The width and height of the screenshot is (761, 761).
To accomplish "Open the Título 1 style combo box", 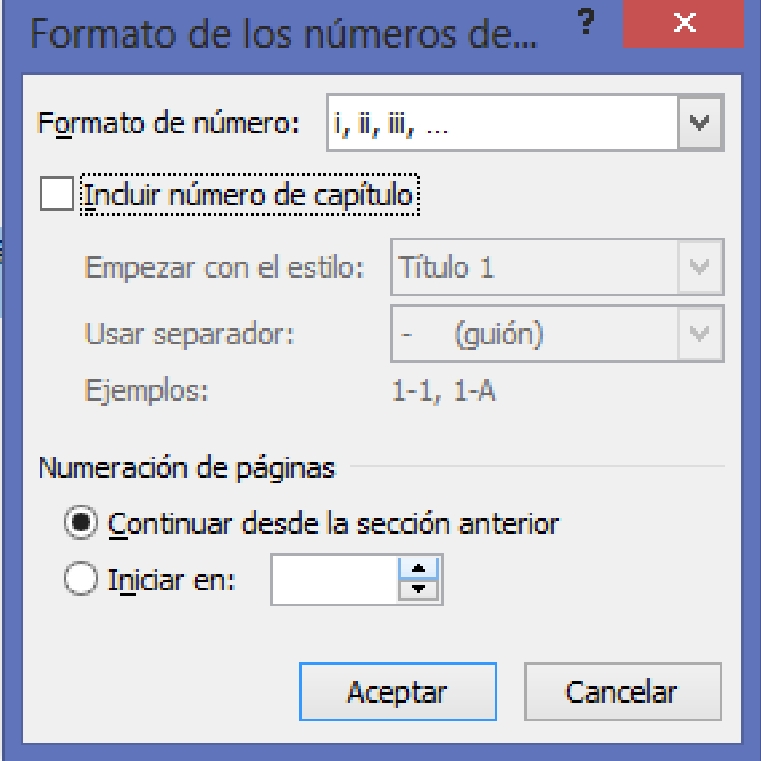I will [557, 267].
